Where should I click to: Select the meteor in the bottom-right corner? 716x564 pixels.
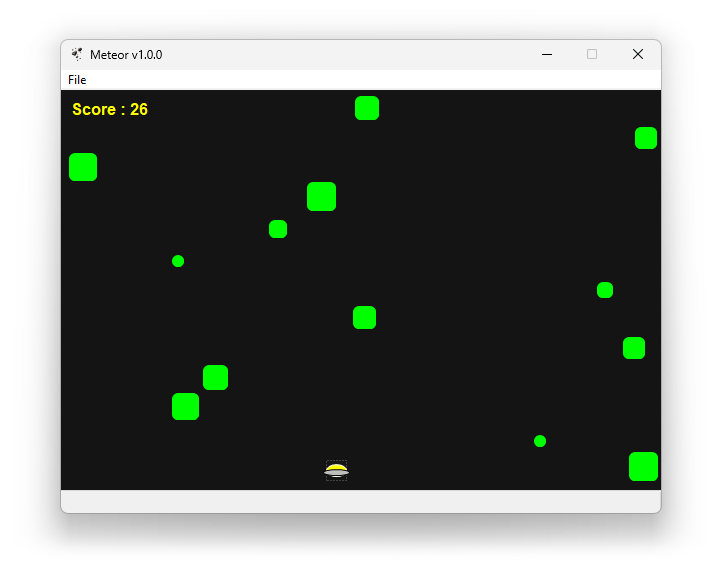643,466
